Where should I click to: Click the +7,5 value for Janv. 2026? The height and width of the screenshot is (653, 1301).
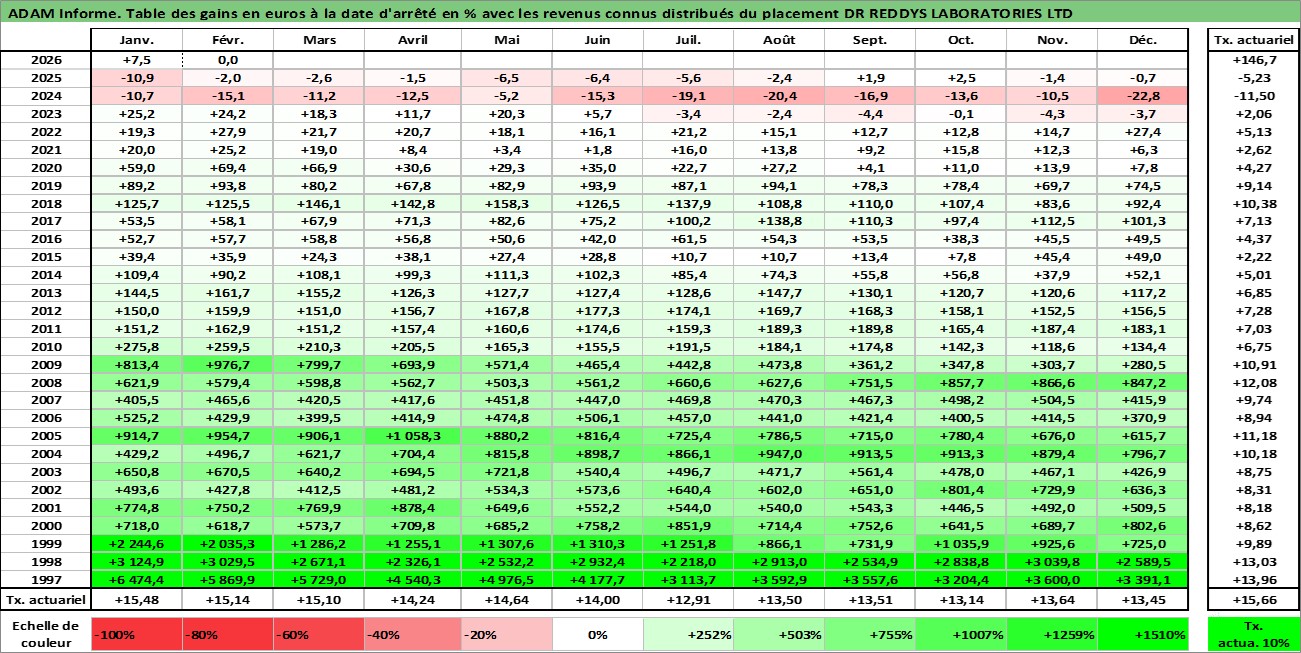point(136,60)
